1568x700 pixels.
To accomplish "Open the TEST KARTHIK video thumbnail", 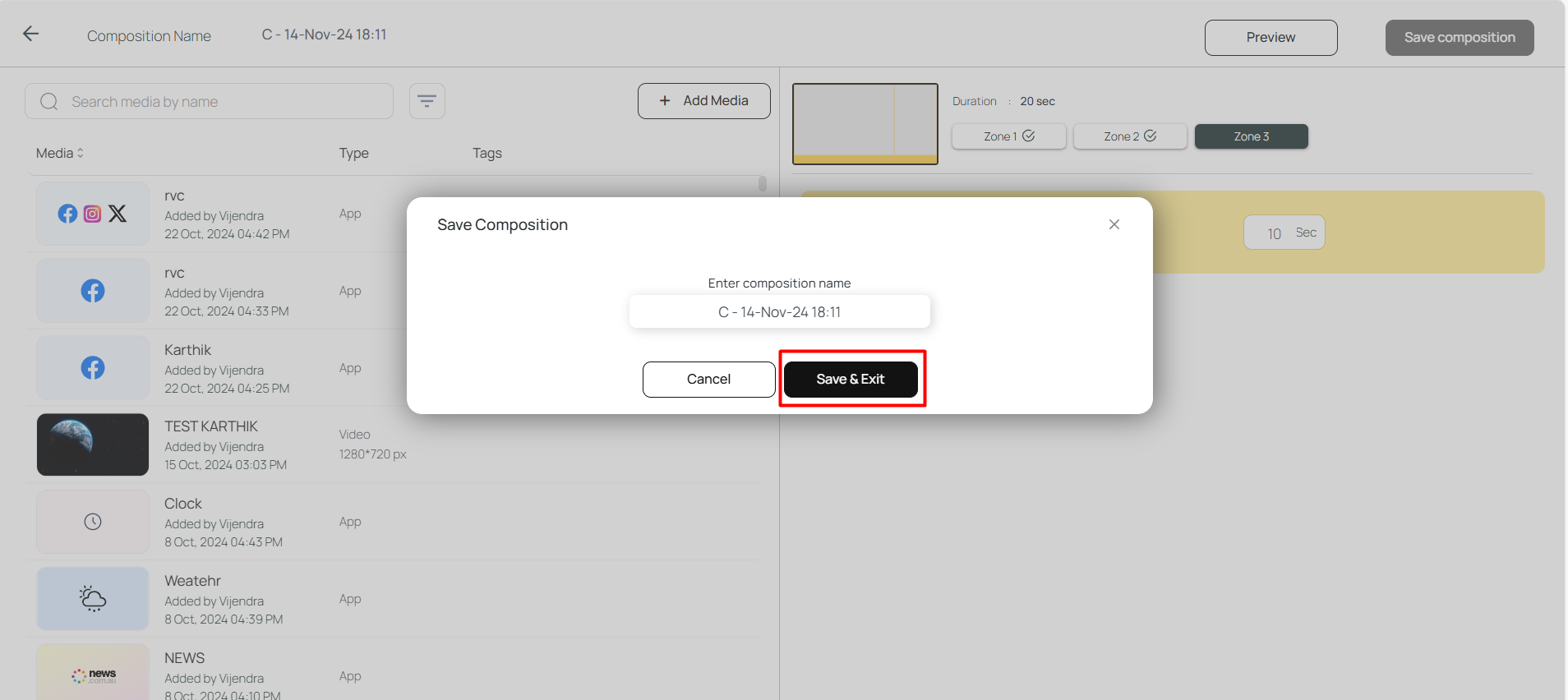I will (93, 444).
